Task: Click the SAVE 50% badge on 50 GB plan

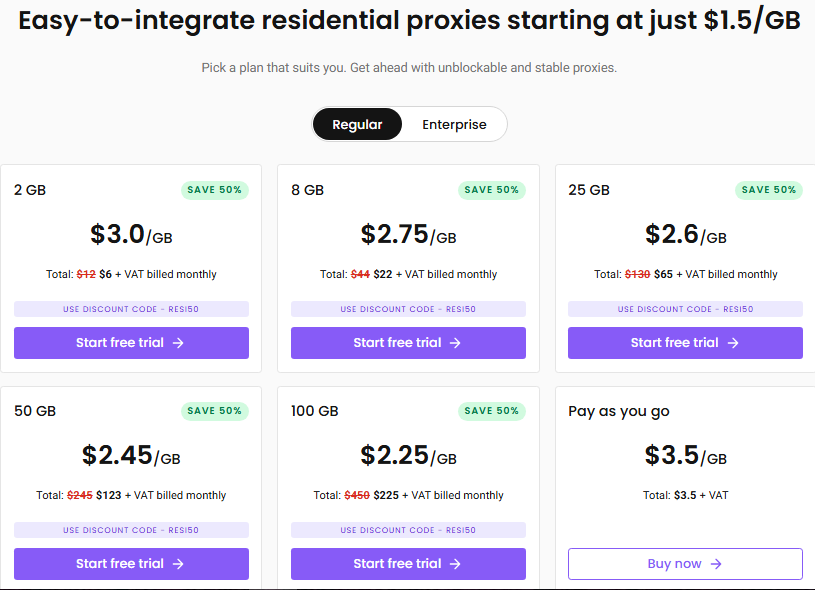Action: point(215,411)
